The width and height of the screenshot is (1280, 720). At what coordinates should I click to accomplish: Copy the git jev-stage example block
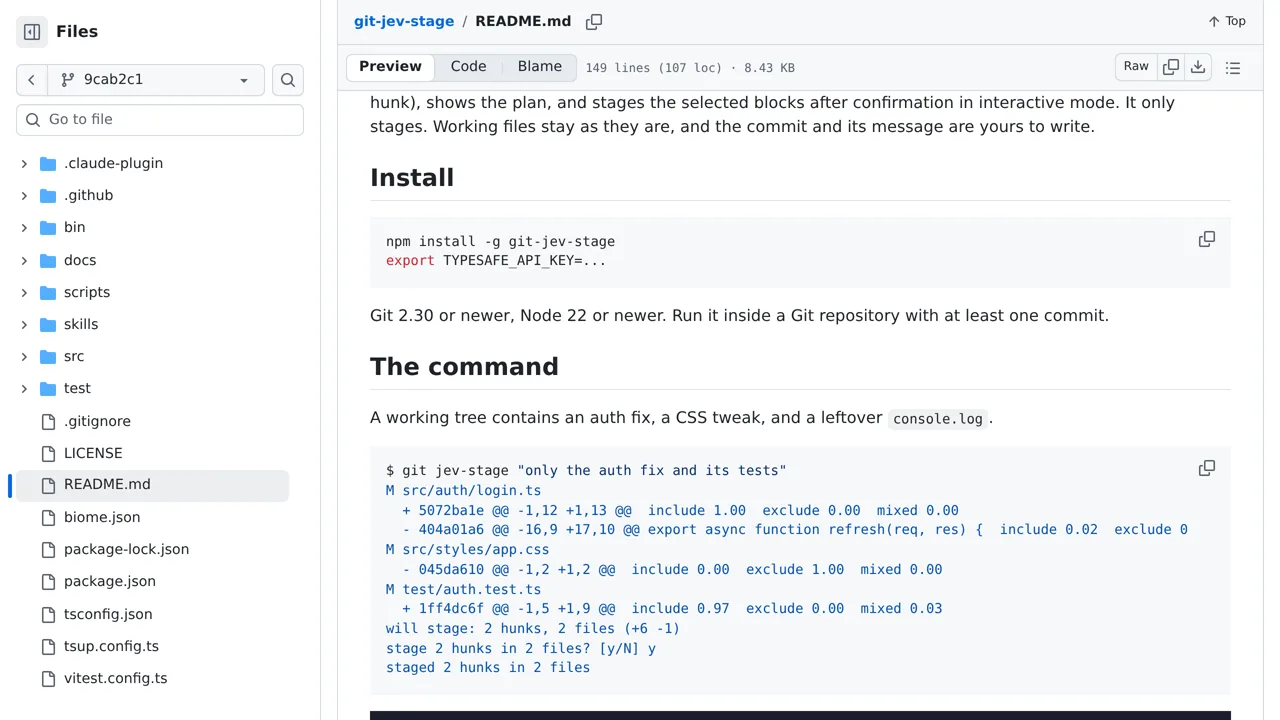1207,468
